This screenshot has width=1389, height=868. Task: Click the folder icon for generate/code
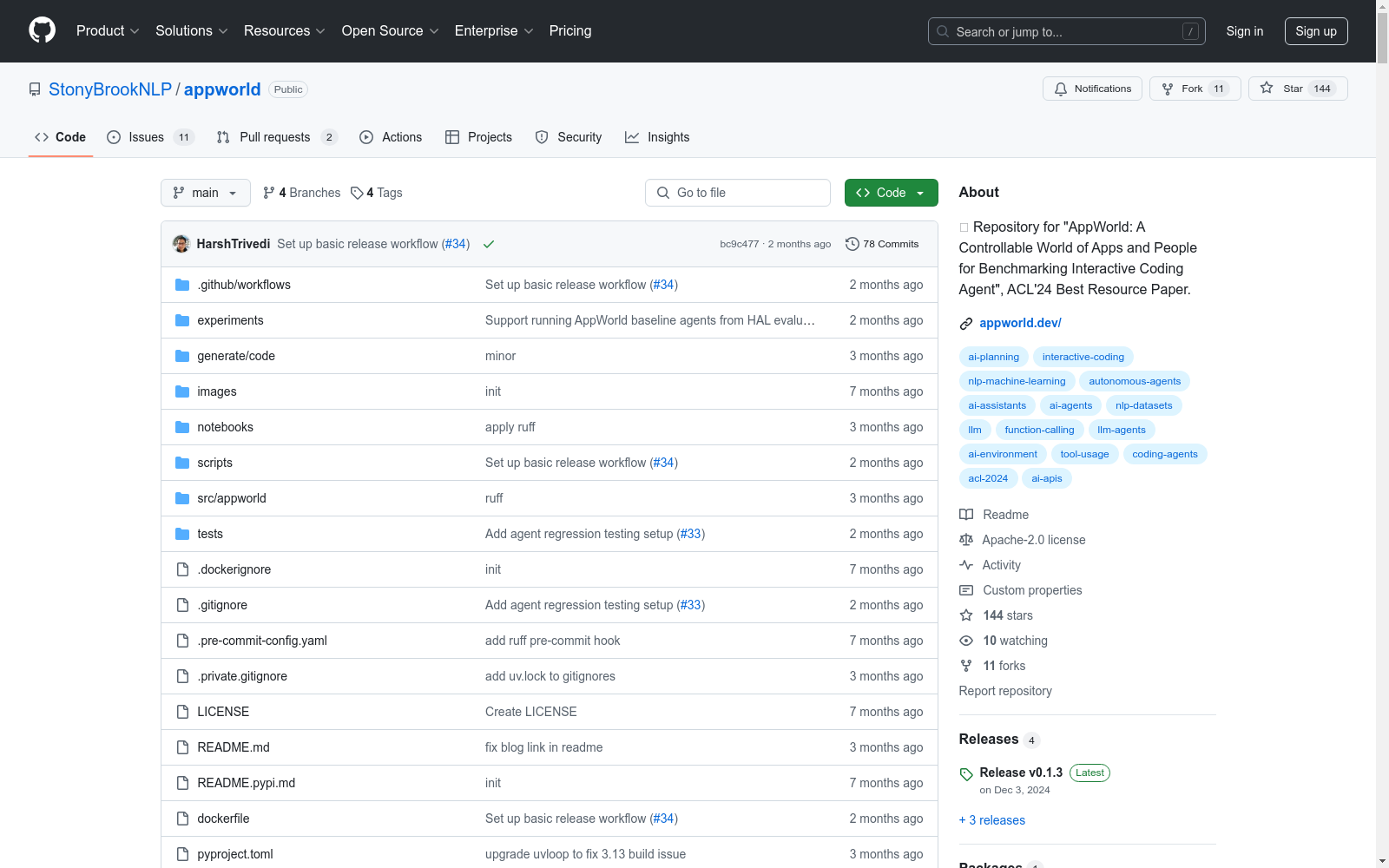[182, 356]
